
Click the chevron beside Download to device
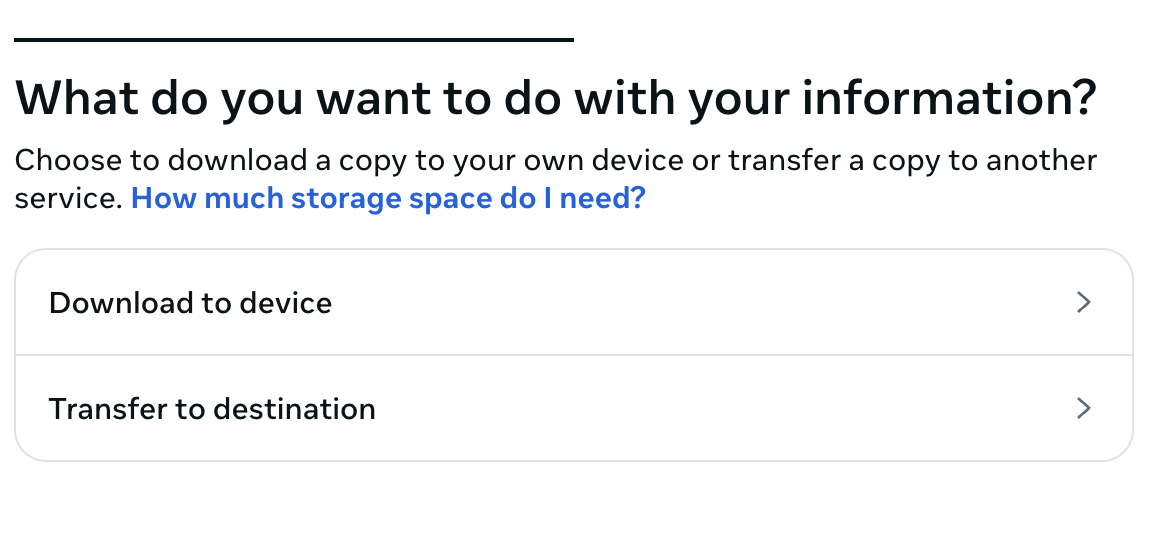(x=1082, y=303)
